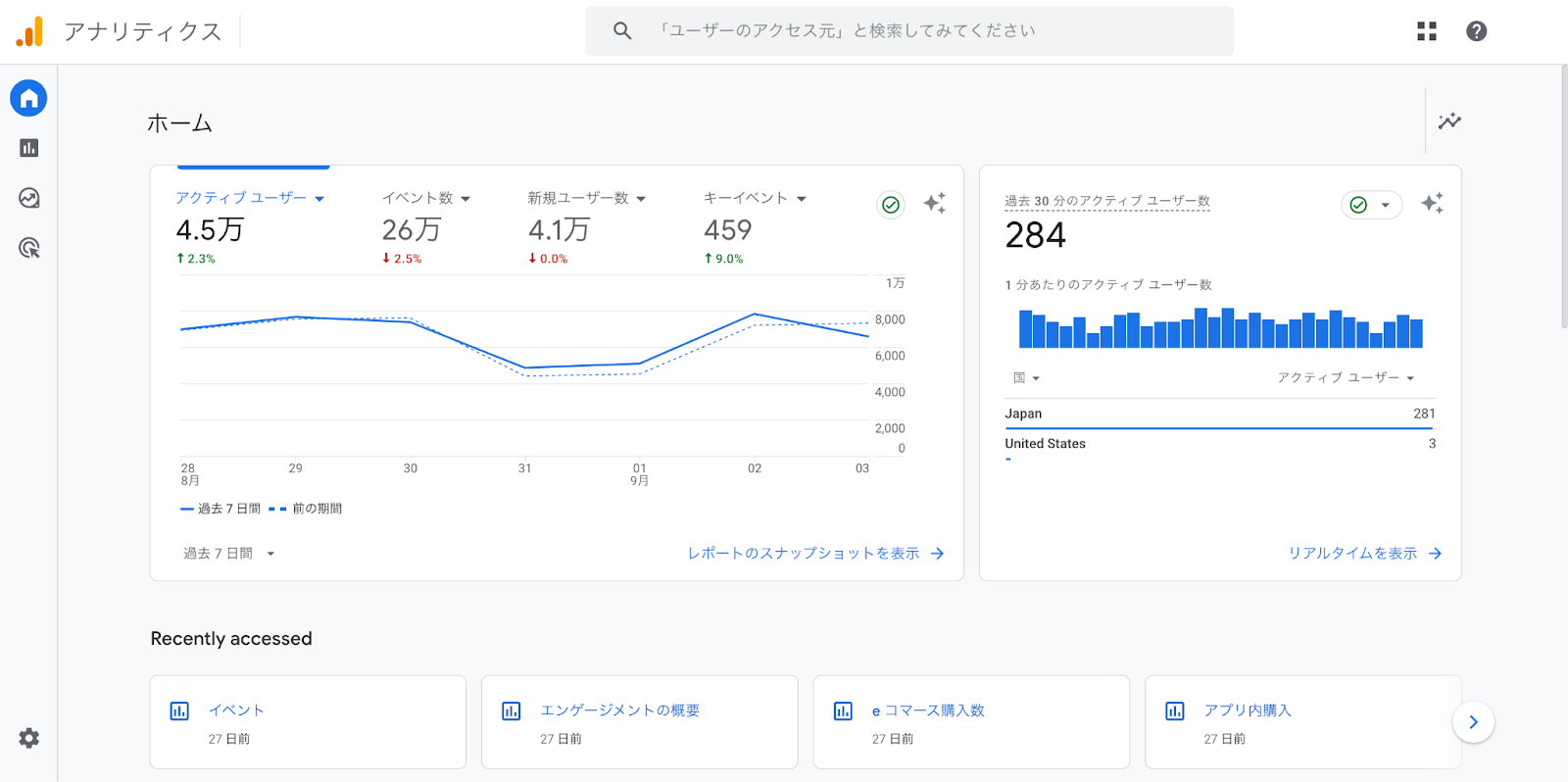Open Explore sidebar icon
The width and height of the screenshot is (1568, 782).
point(29,198)
